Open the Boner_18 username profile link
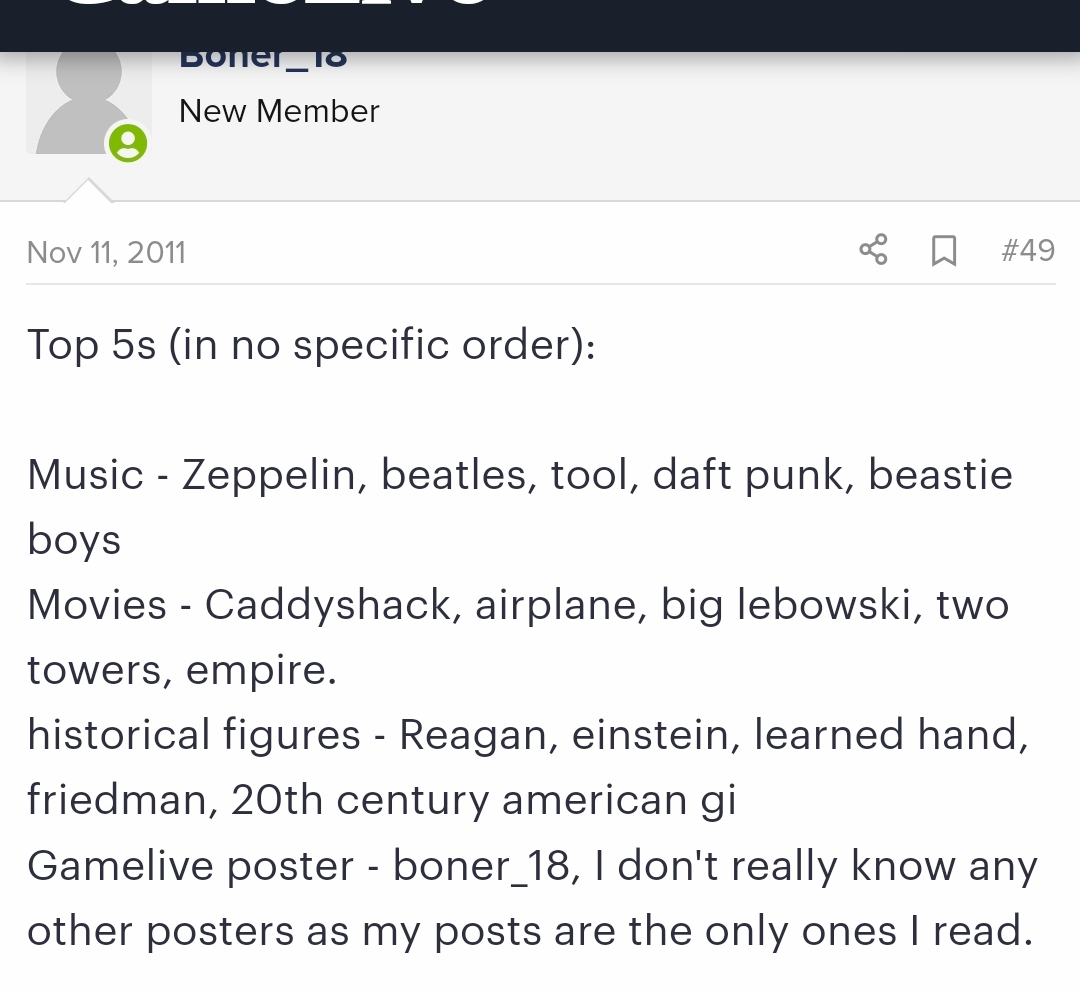 pyautogui.click(x=263, y=58)
